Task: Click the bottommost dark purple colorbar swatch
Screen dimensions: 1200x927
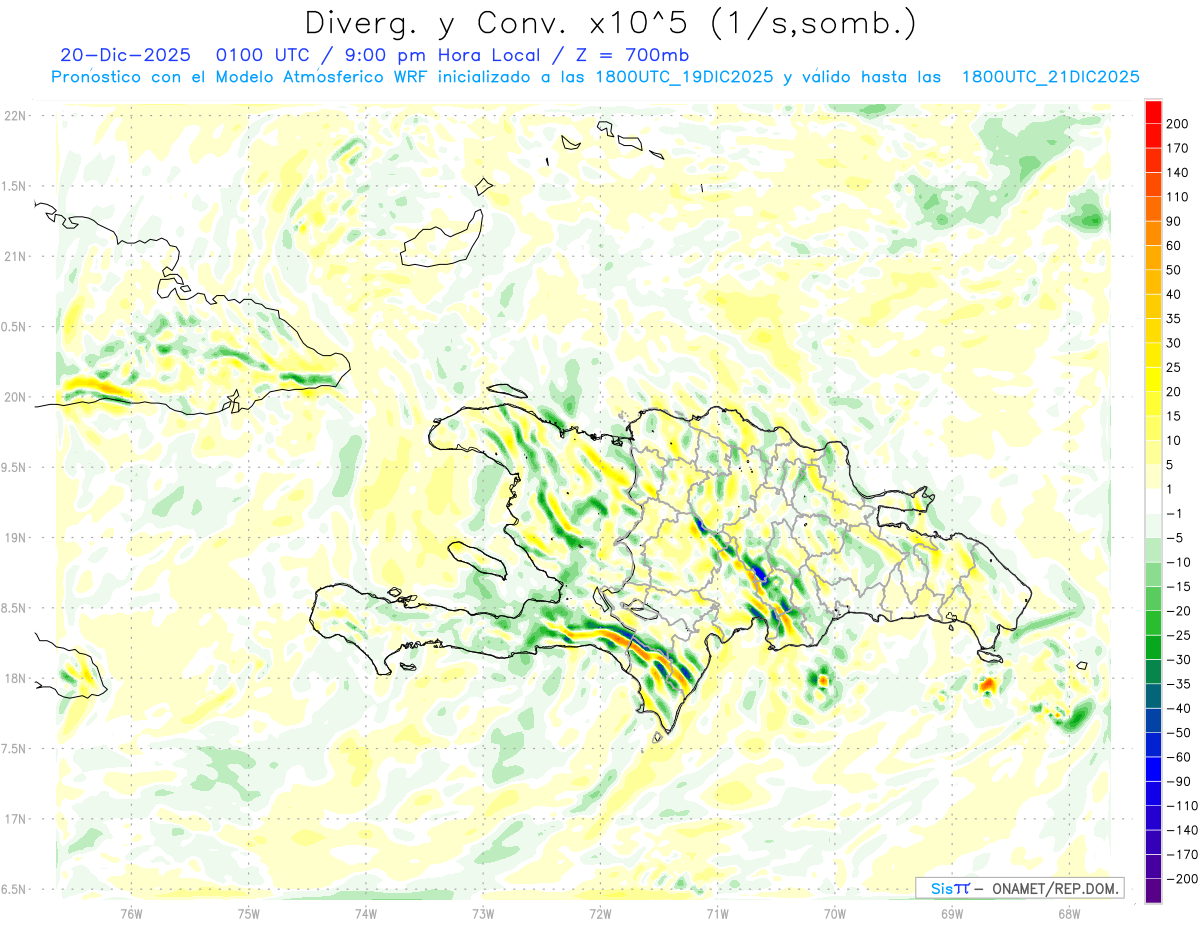Action: point(1153,890)
